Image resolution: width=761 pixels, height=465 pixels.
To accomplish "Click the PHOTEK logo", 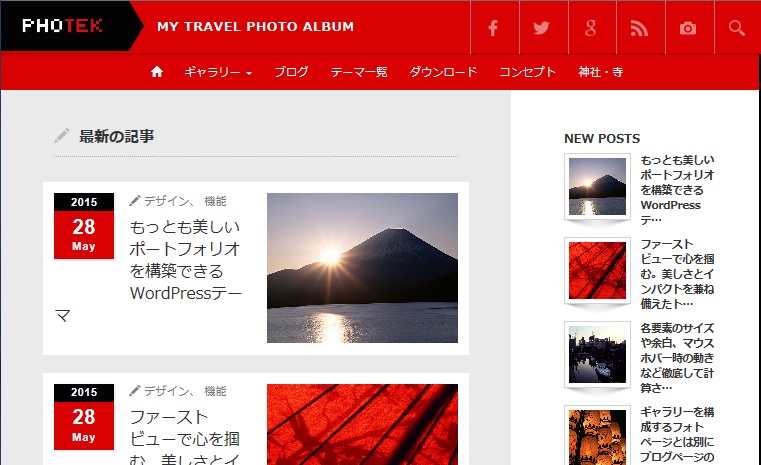I will 62,26.
